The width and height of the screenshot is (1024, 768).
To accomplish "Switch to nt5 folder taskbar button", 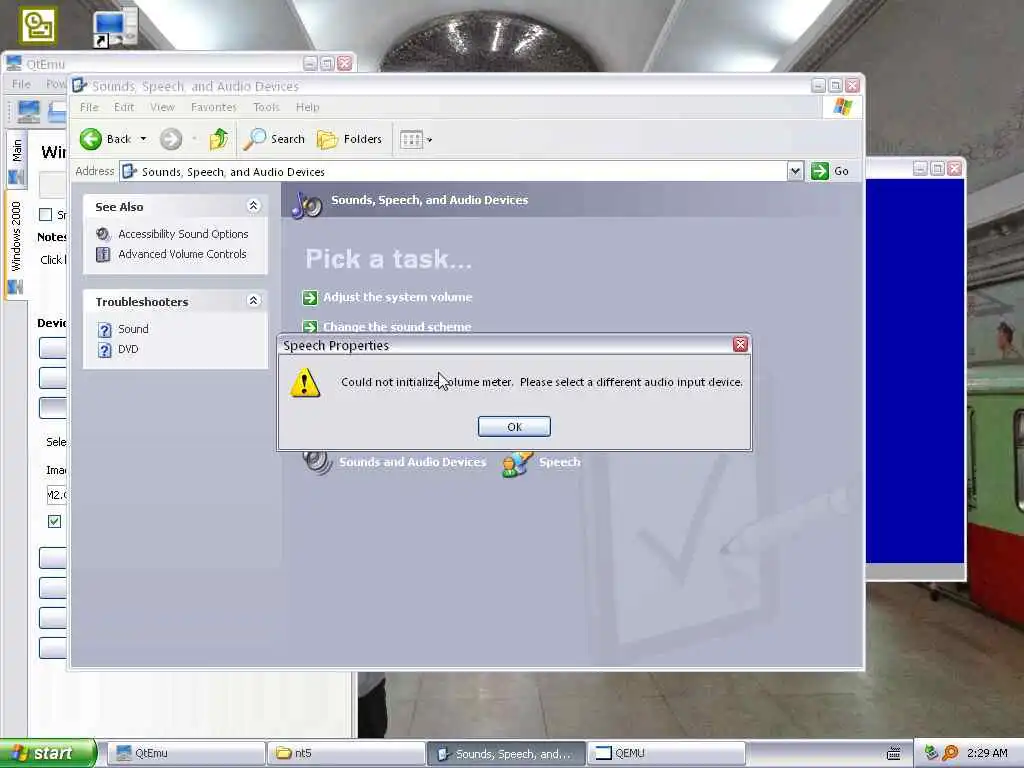I will [x=346, y=753].
